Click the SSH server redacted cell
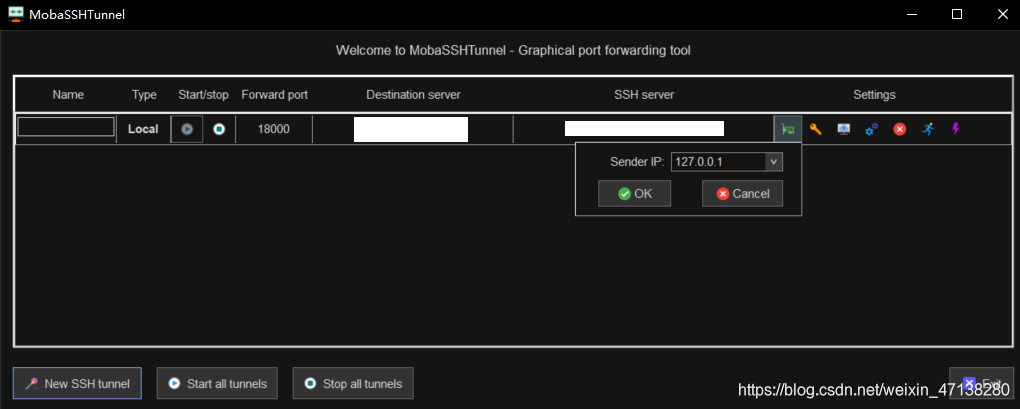Viewport: 1020px width, 409px height. (x=644, y=129)
